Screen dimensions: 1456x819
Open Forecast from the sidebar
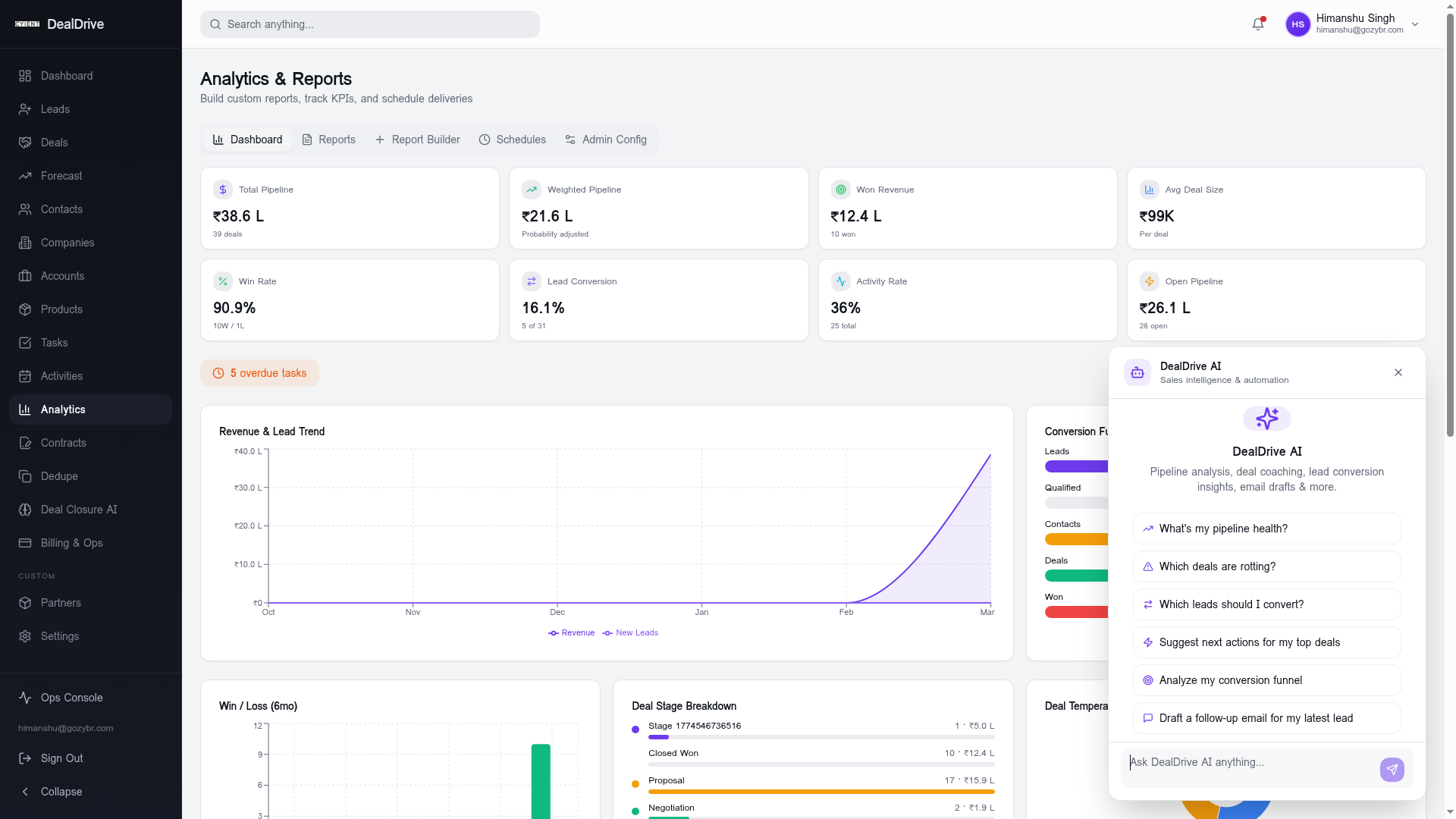pyautogui.click(x=91, y=176)
